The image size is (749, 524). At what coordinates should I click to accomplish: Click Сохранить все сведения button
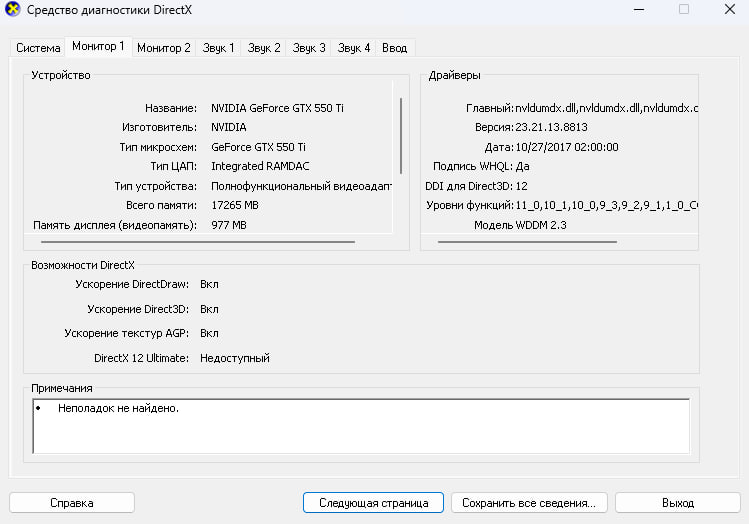[529, 503]
